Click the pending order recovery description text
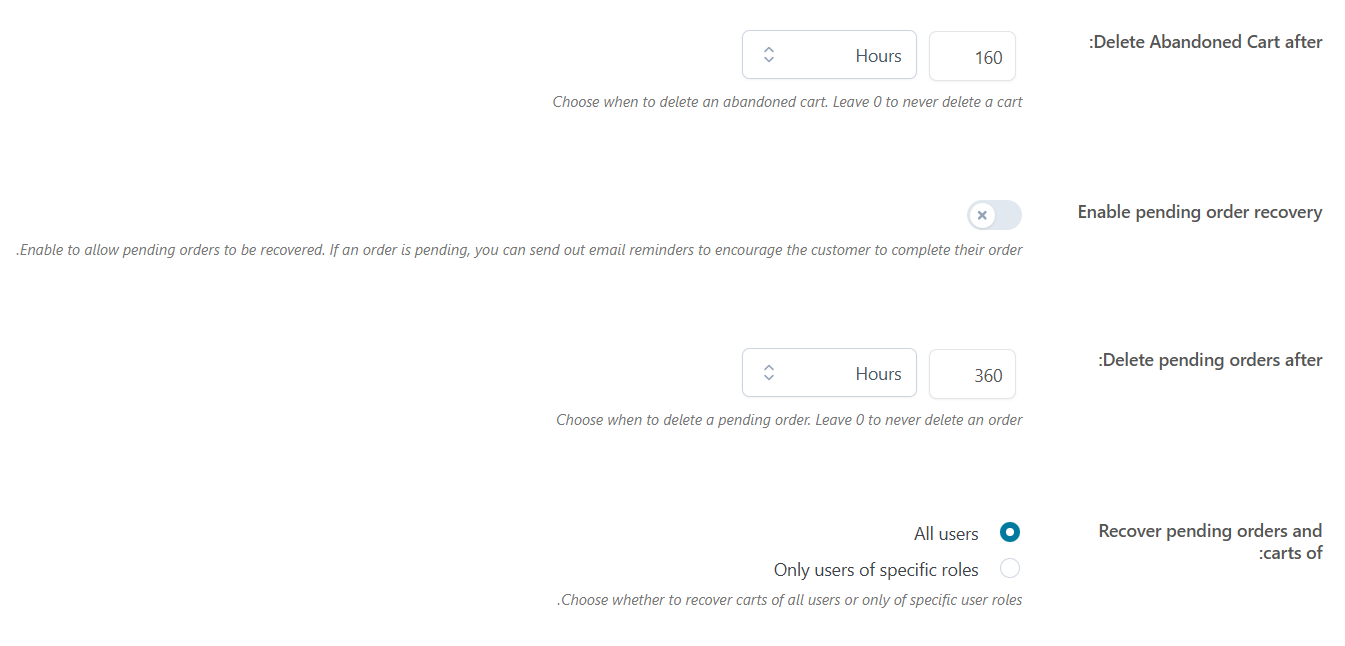1345x646 pixels. [520, 250]
